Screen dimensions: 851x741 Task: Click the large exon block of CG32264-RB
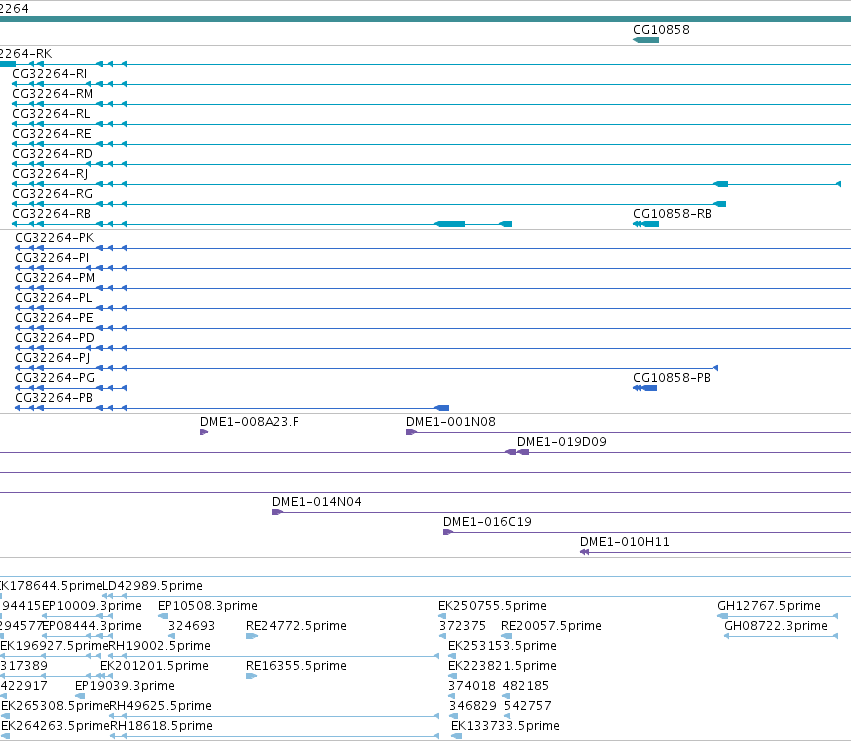450,224
